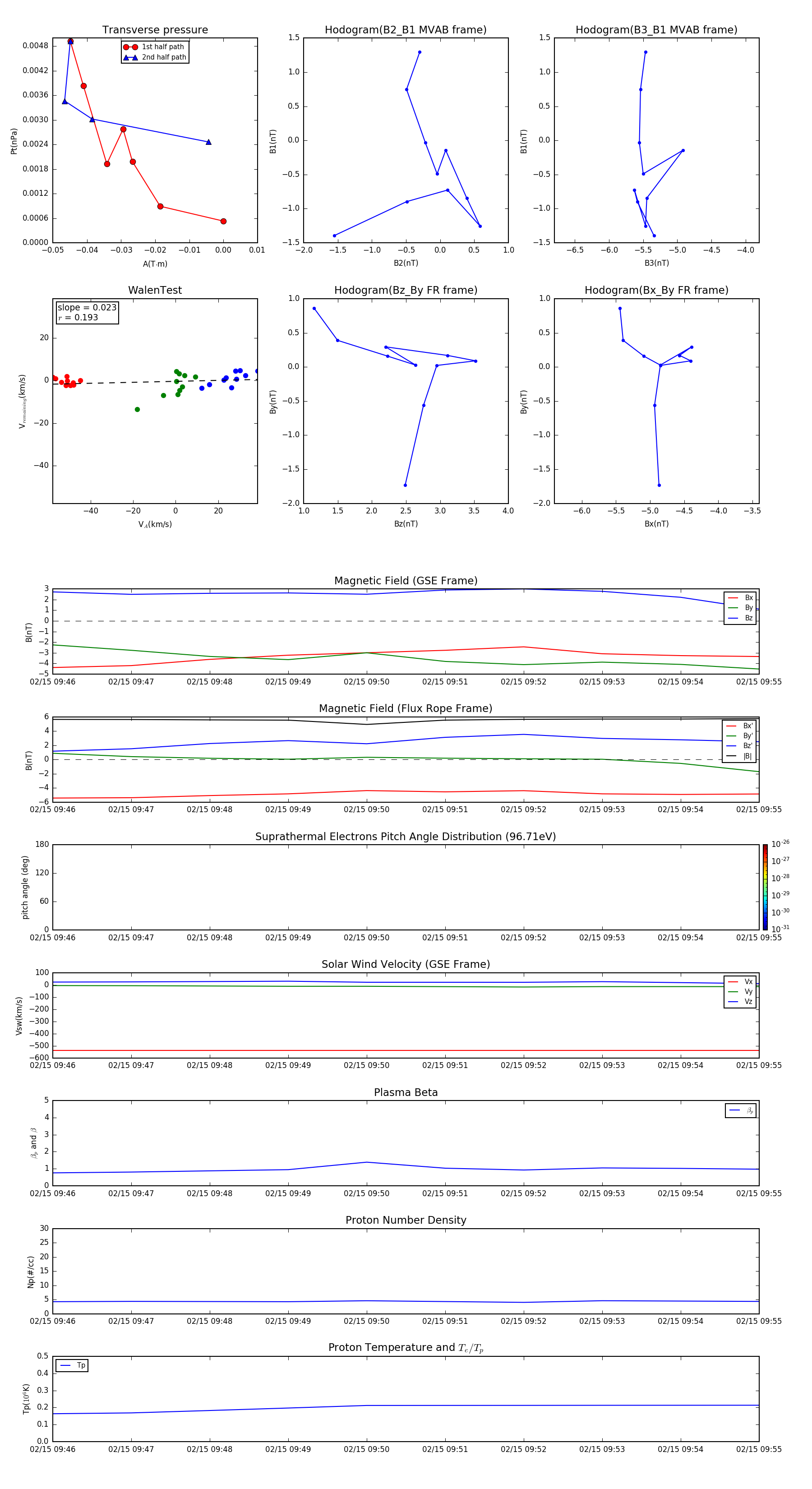Click the 'Magnetic Field (Flux Rope Frame)' title
The image size is (812, 1489).
(x=406, y=709)
